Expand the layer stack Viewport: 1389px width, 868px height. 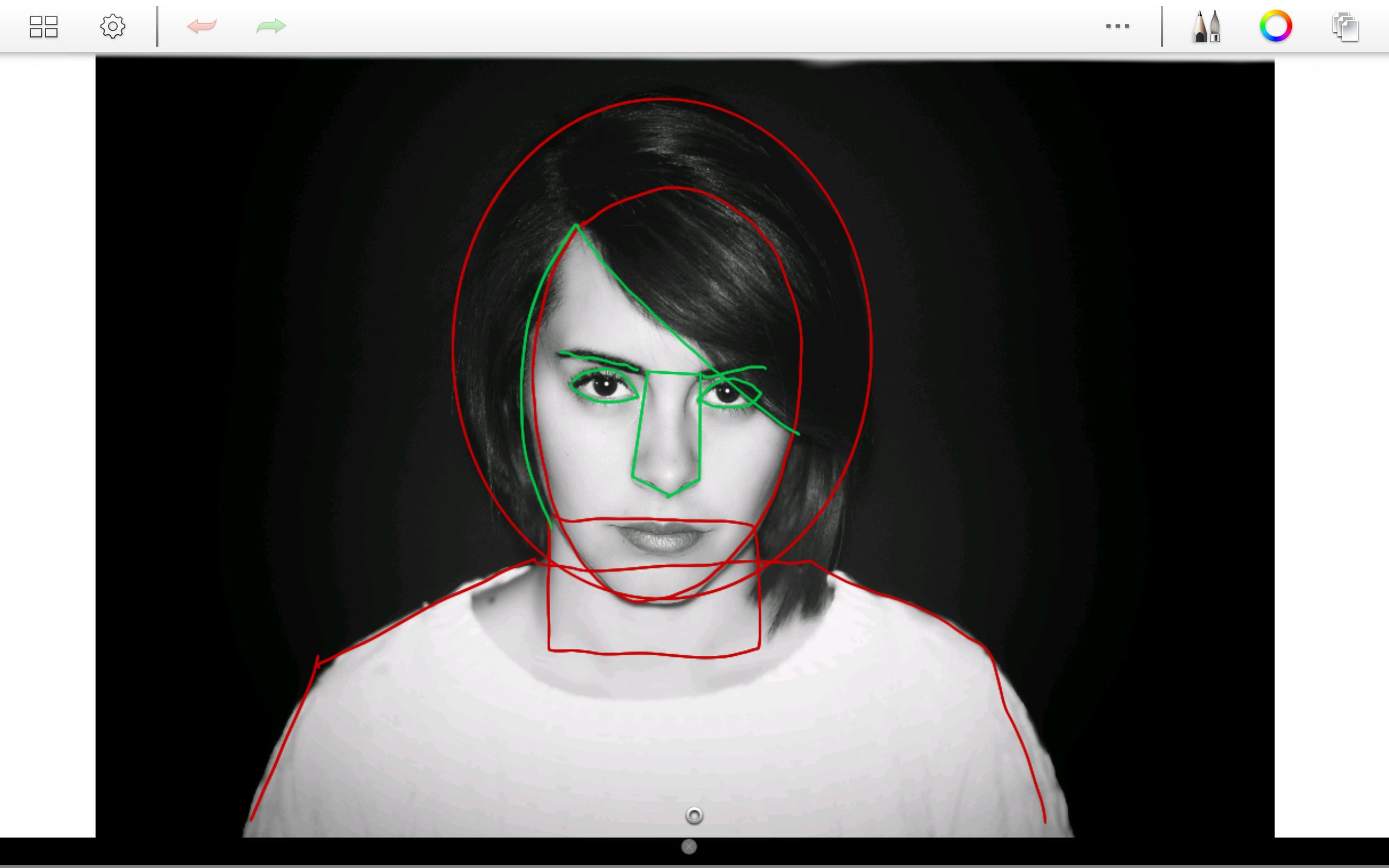tap(1345, 26)
